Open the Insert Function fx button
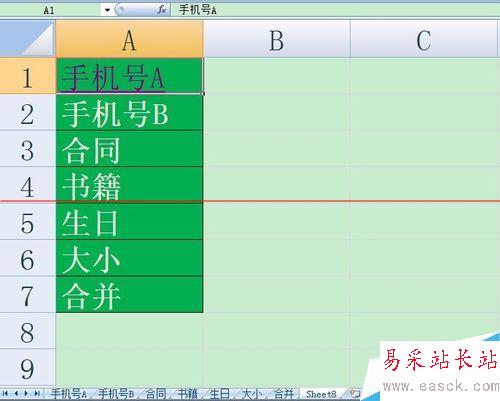The height and width of the screenshot is (401, 500). (162, 10)
